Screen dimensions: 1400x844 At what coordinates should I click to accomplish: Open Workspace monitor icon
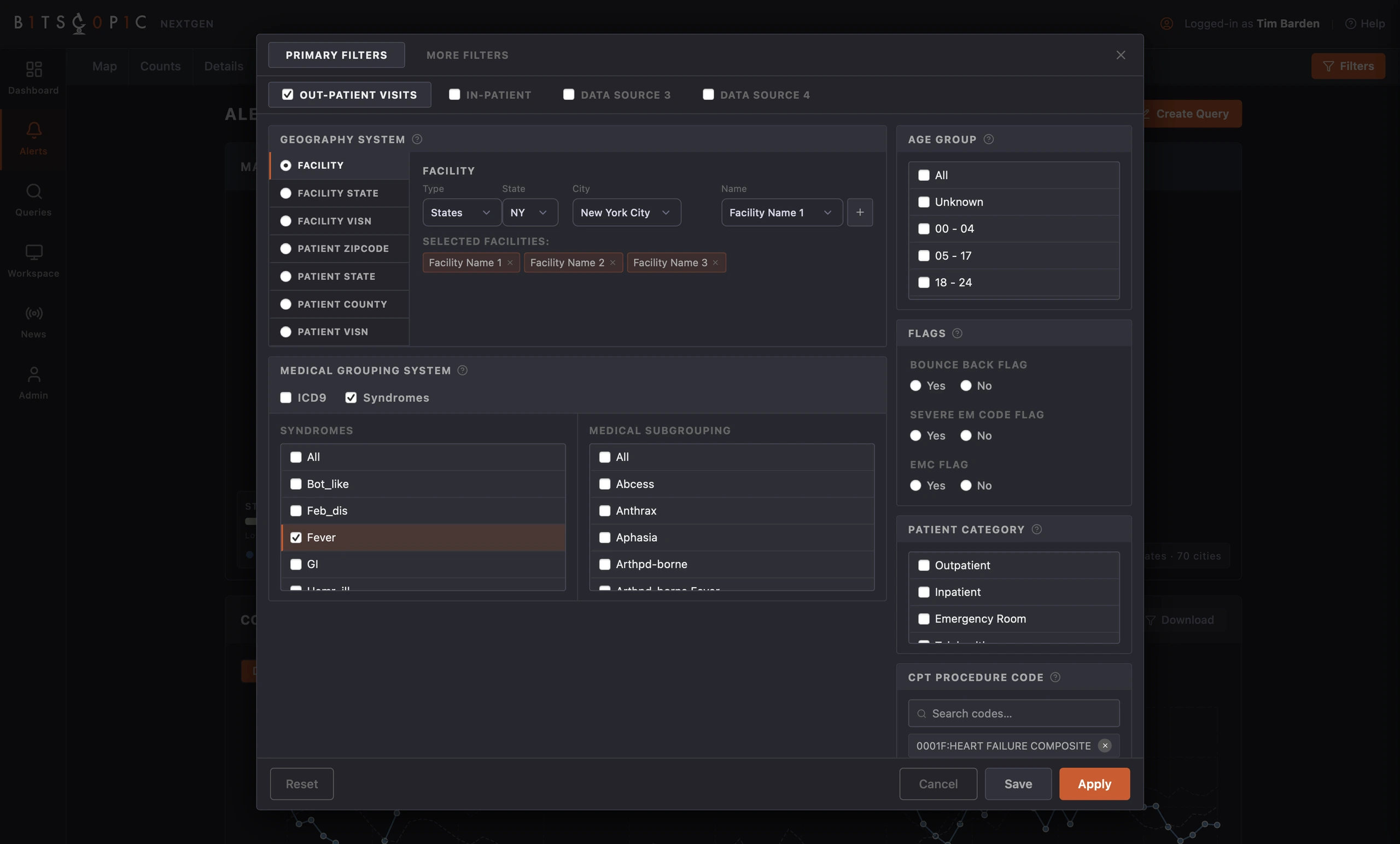(33, 252)
